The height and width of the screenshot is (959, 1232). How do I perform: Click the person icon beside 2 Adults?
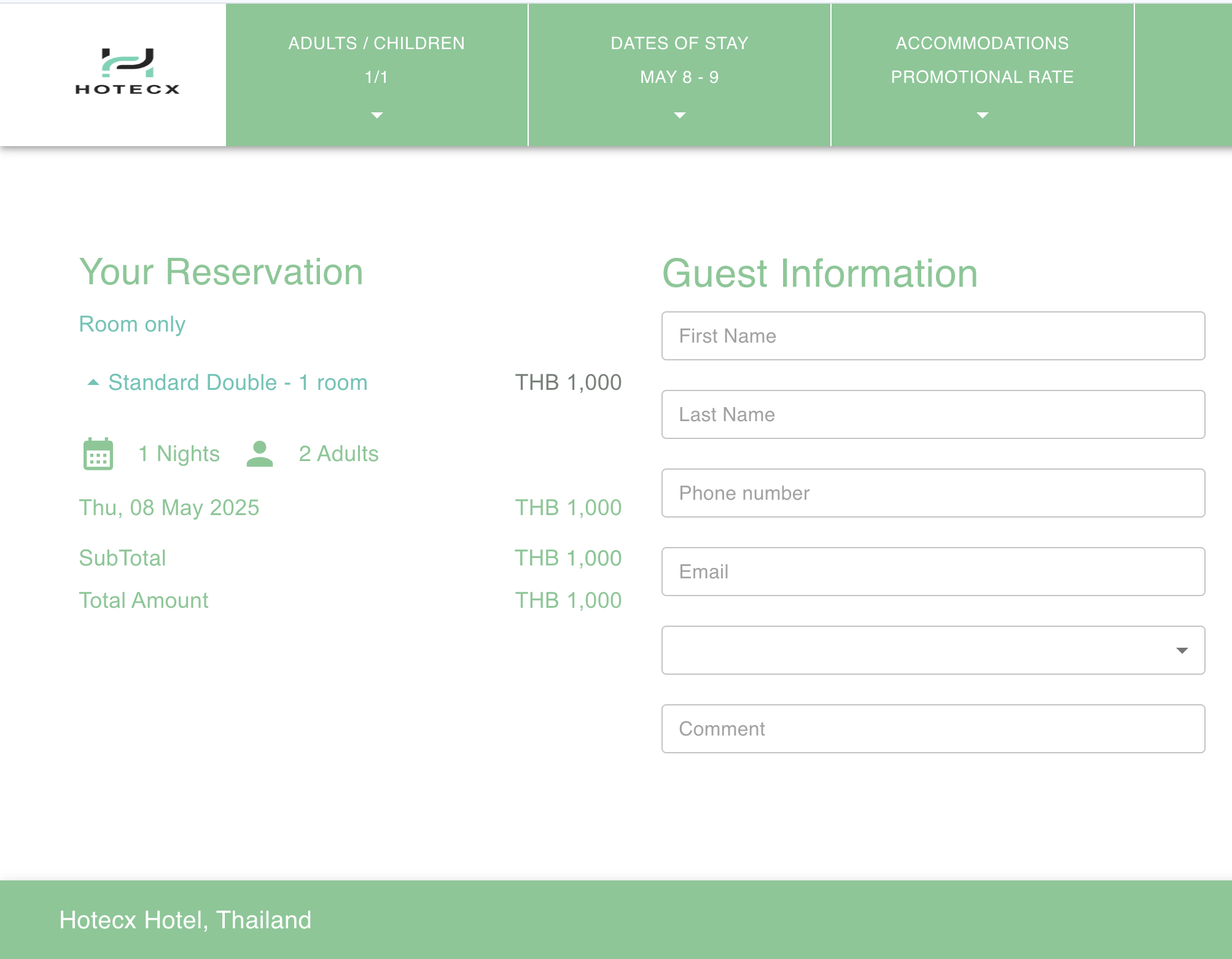click(x=260, y=454)
